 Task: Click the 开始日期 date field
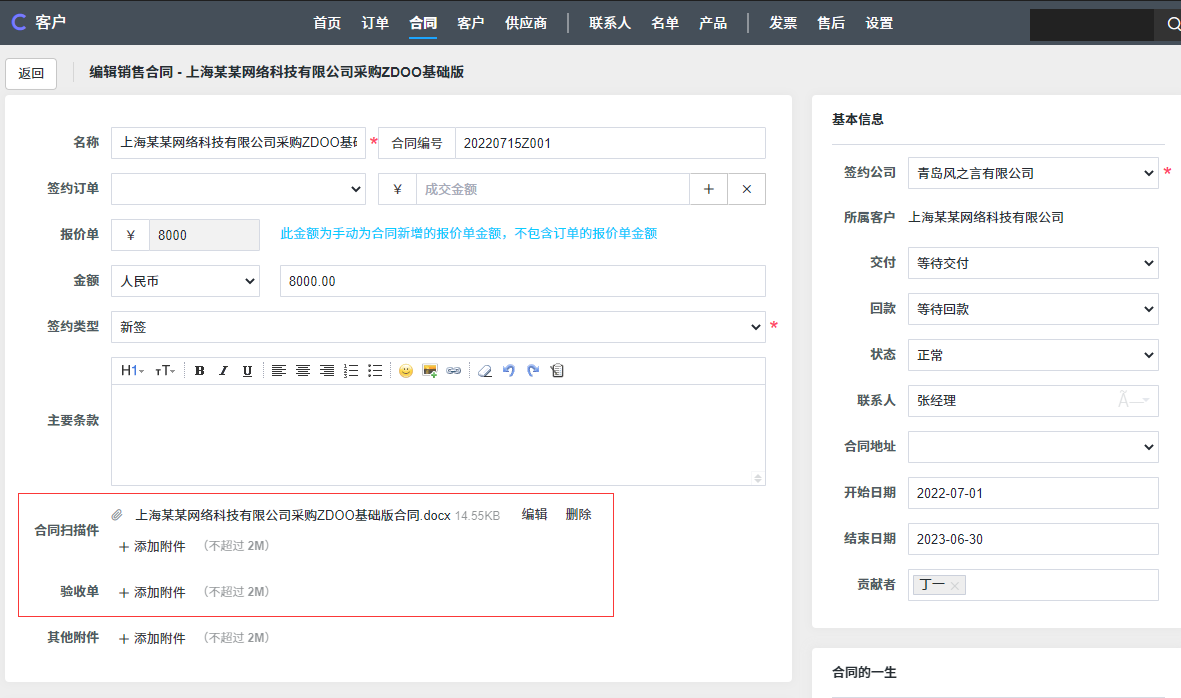pyautogui.click(x=1033, y=493)
